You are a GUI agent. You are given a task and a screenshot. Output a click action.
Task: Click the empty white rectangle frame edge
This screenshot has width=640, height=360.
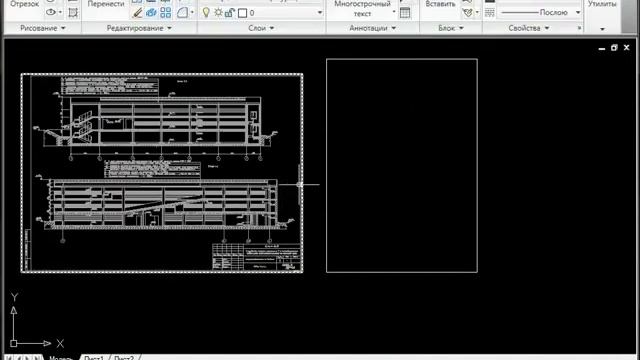[327, 165]
